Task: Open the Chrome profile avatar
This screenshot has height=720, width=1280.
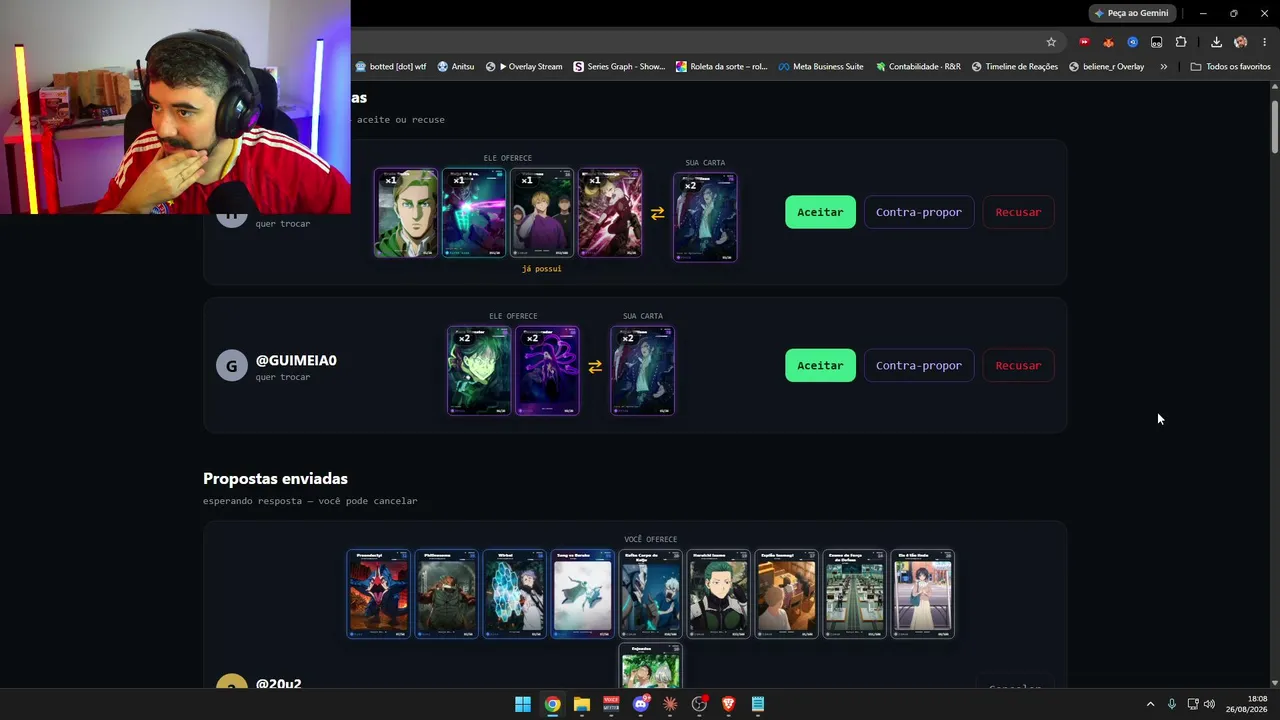Action: point(1241,42)
